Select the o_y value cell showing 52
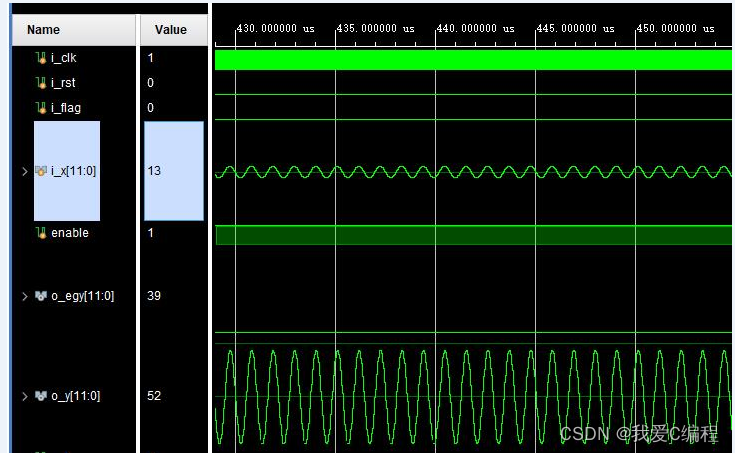This screenshot has width=735, height=453. click(x=173, y=396)
